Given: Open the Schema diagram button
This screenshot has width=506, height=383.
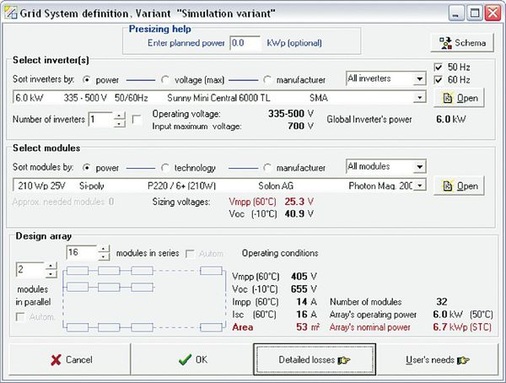Looking at the screenshot, I should pyautogui.click(x=462, y=43).
